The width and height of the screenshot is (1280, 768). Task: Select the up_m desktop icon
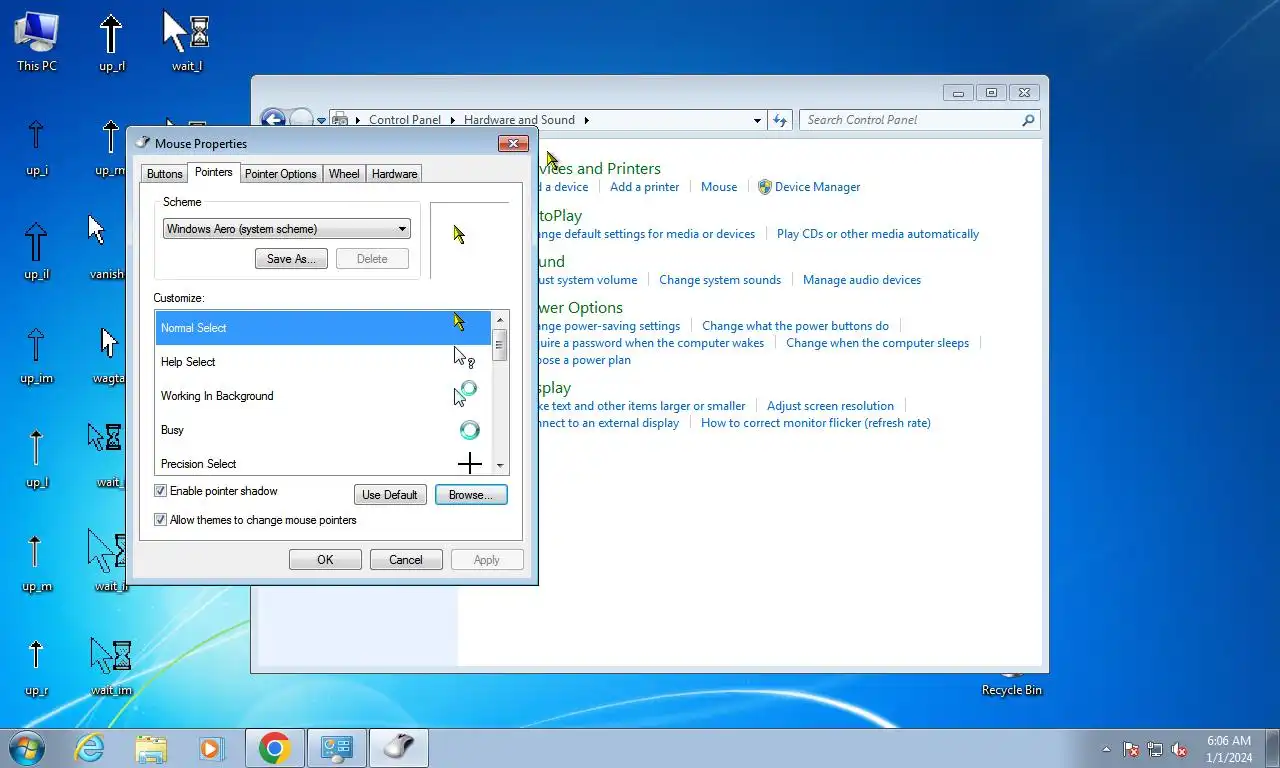[36, 563]
